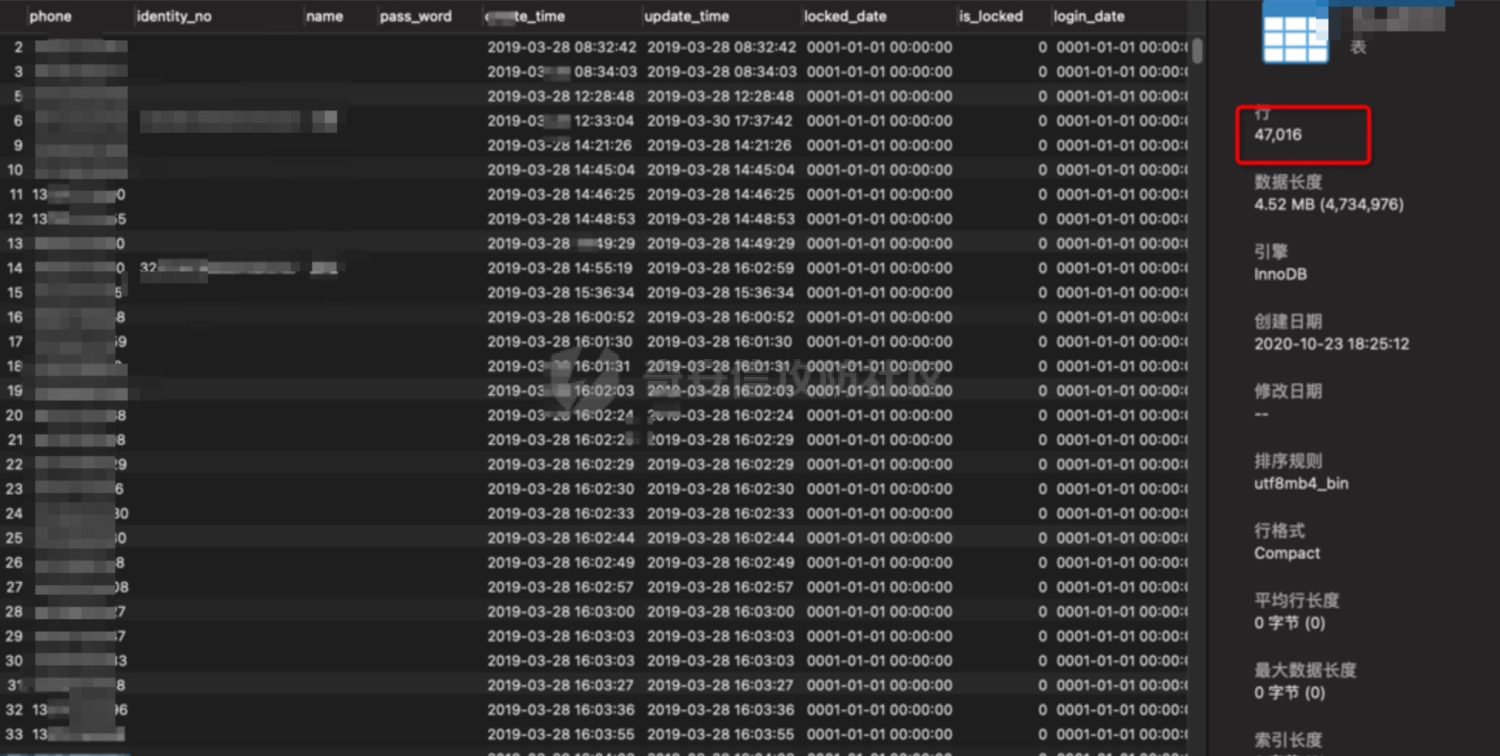Click update_time cell 2019-03-28 16:02:49 in row 26
Screen dimensions: 1500x756
click(721, 562)
